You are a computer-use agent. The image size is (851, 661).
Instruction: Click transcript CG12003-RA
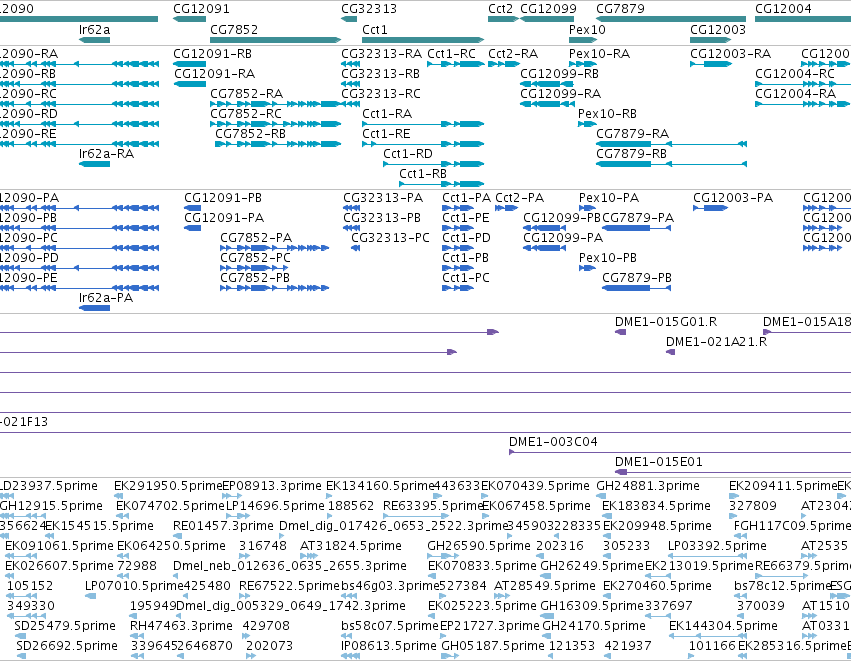pos(711,64)
